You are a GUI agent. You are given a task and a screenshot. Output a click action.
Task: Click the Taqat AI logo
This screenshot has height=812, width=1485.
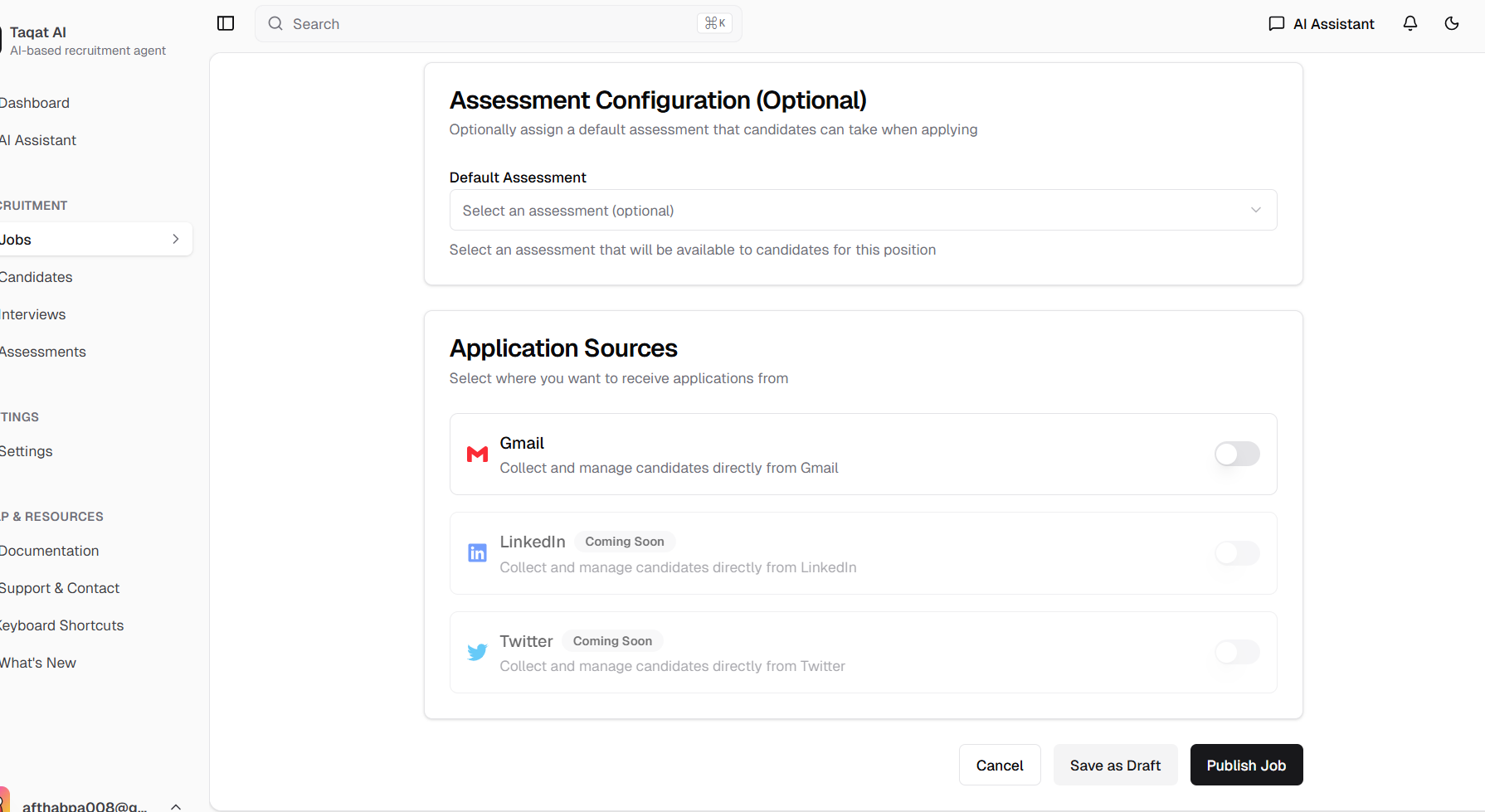(x=38, y=32)
